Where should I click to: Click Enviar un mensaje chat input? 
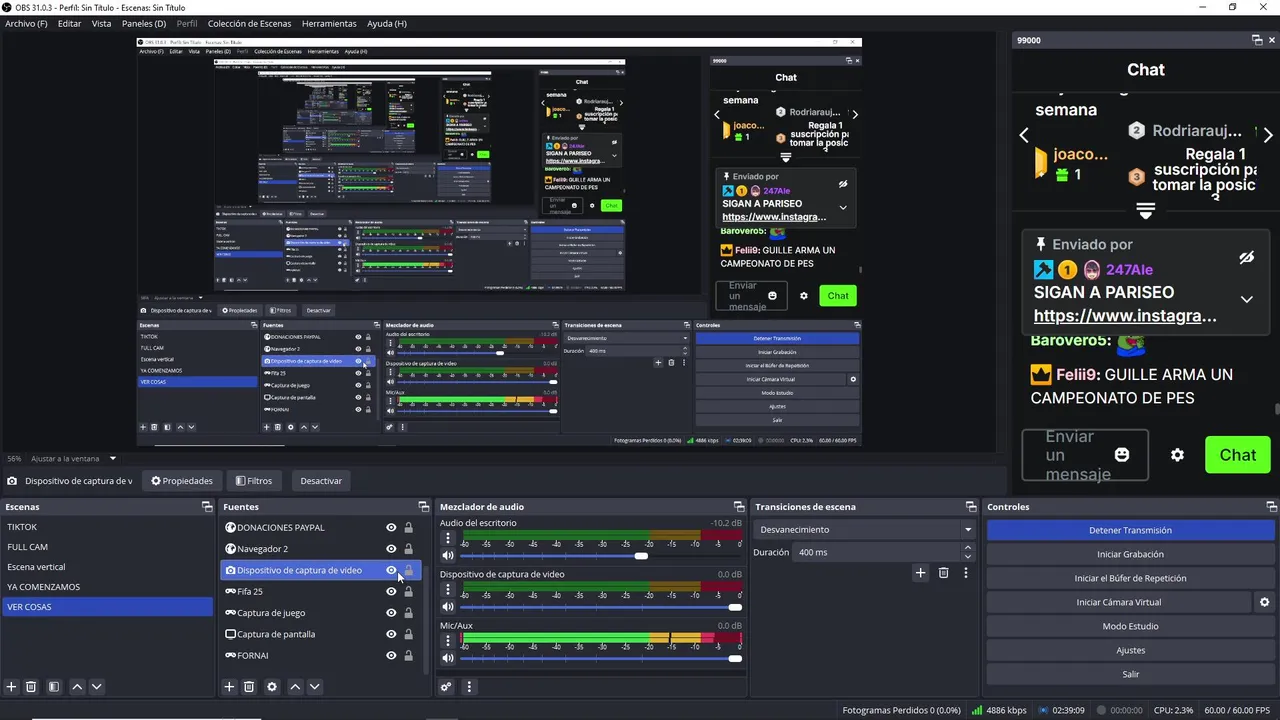[1085, 455]
